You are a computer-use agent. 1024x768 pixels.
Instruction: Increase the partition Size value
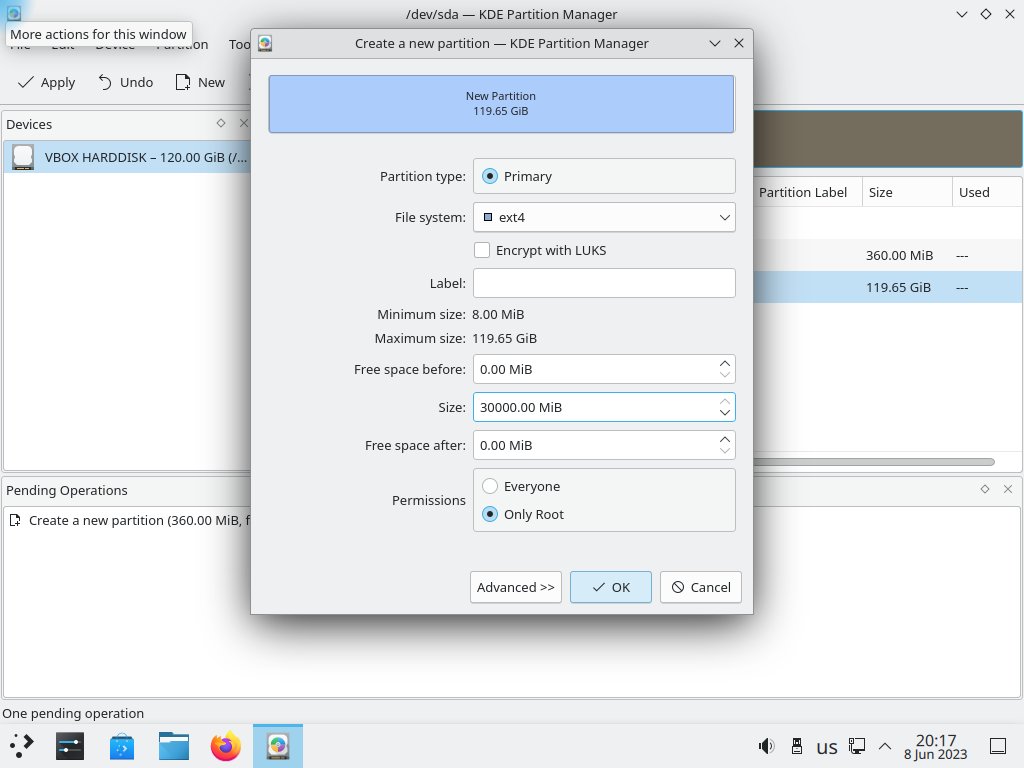725,402
